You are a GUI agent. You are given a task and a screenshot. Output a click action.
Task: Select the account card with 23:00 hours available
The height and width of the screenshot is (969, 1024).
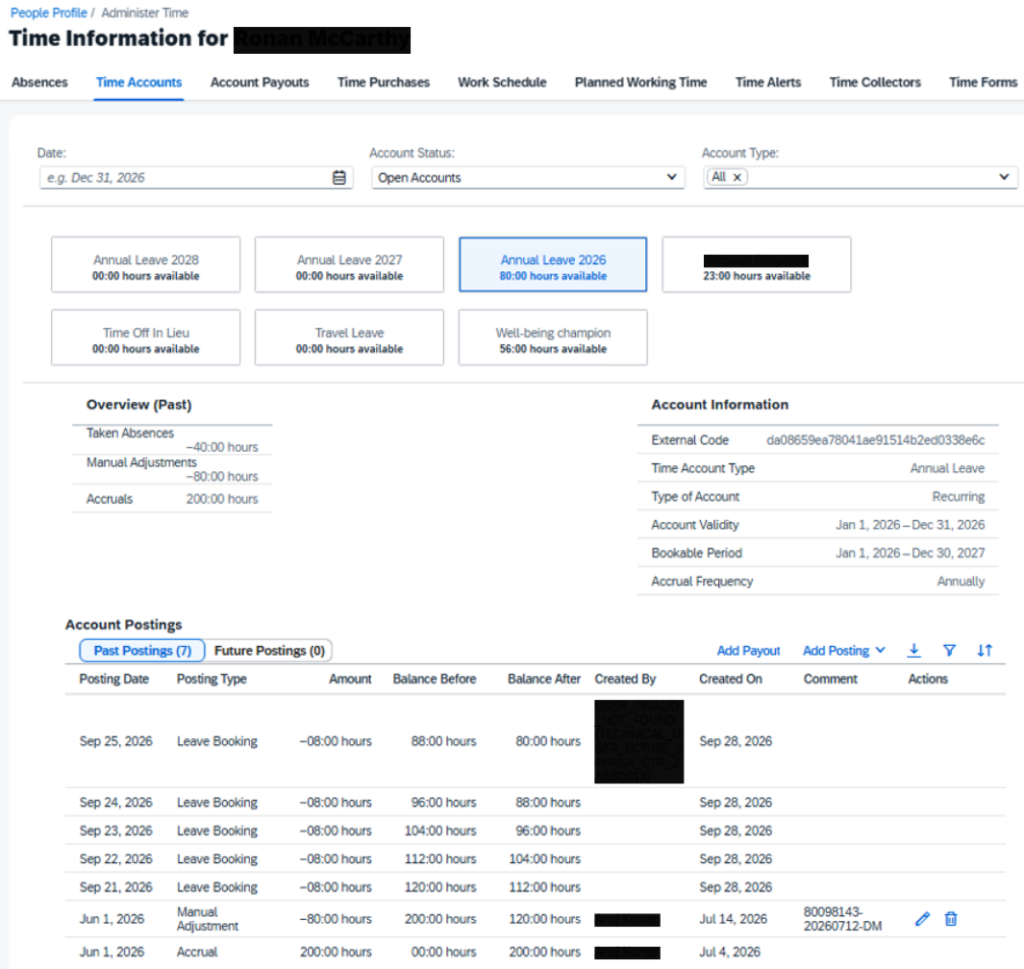(x=756, y=264)
